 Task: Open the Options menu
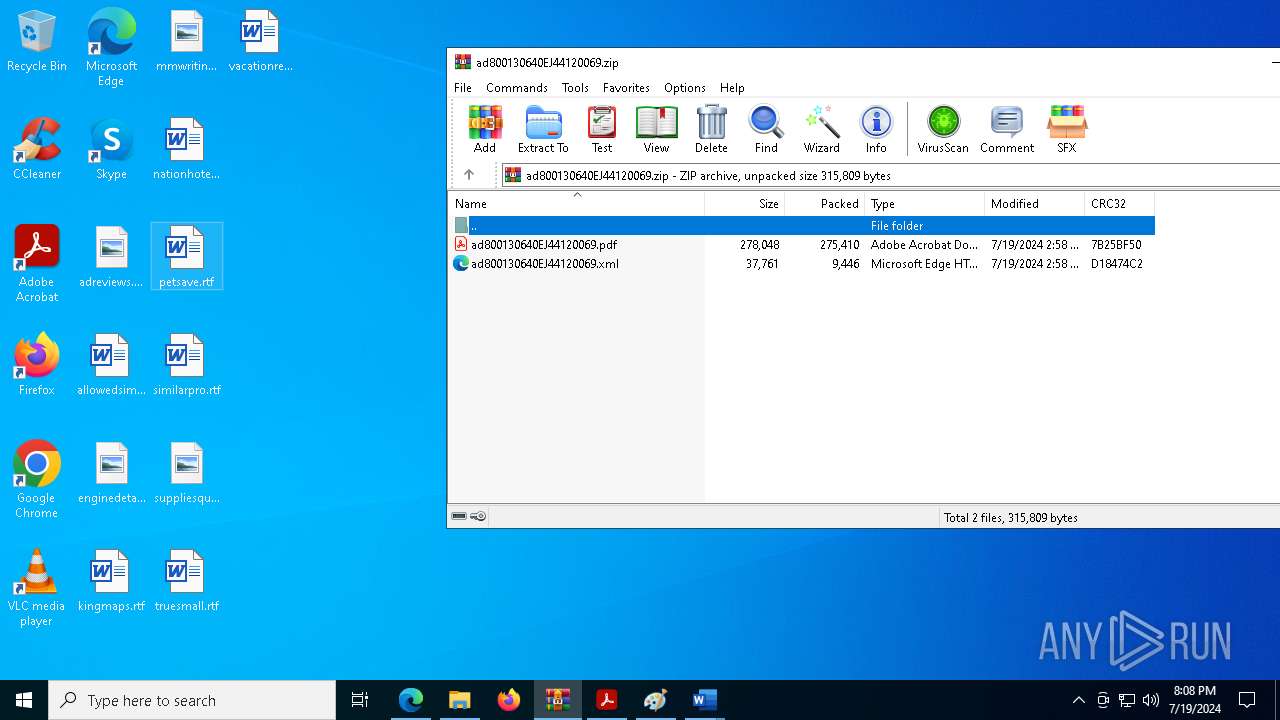coord(685,88)
